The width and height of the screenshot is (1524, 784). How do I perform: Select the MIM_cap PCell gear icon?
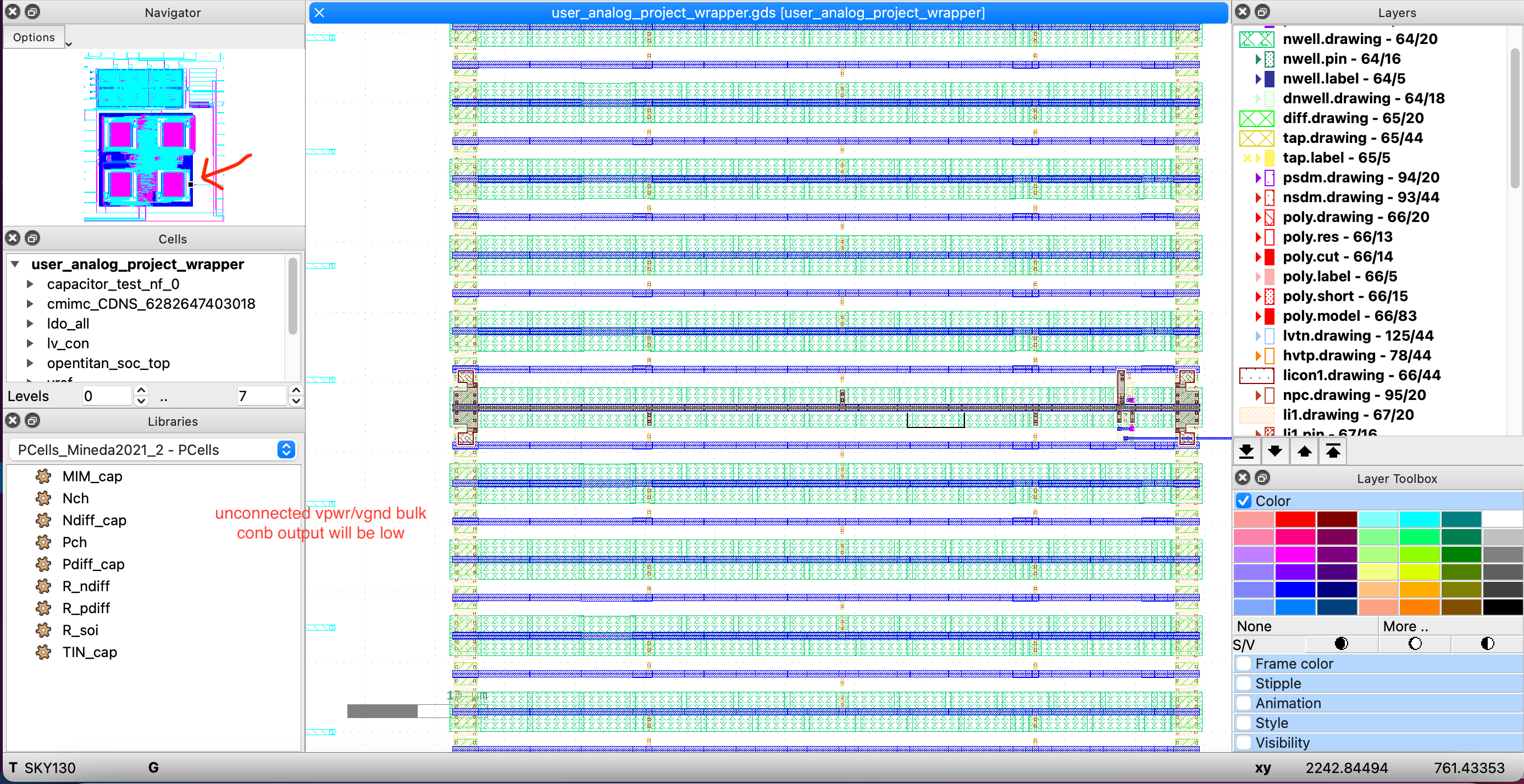pos(44,476)
